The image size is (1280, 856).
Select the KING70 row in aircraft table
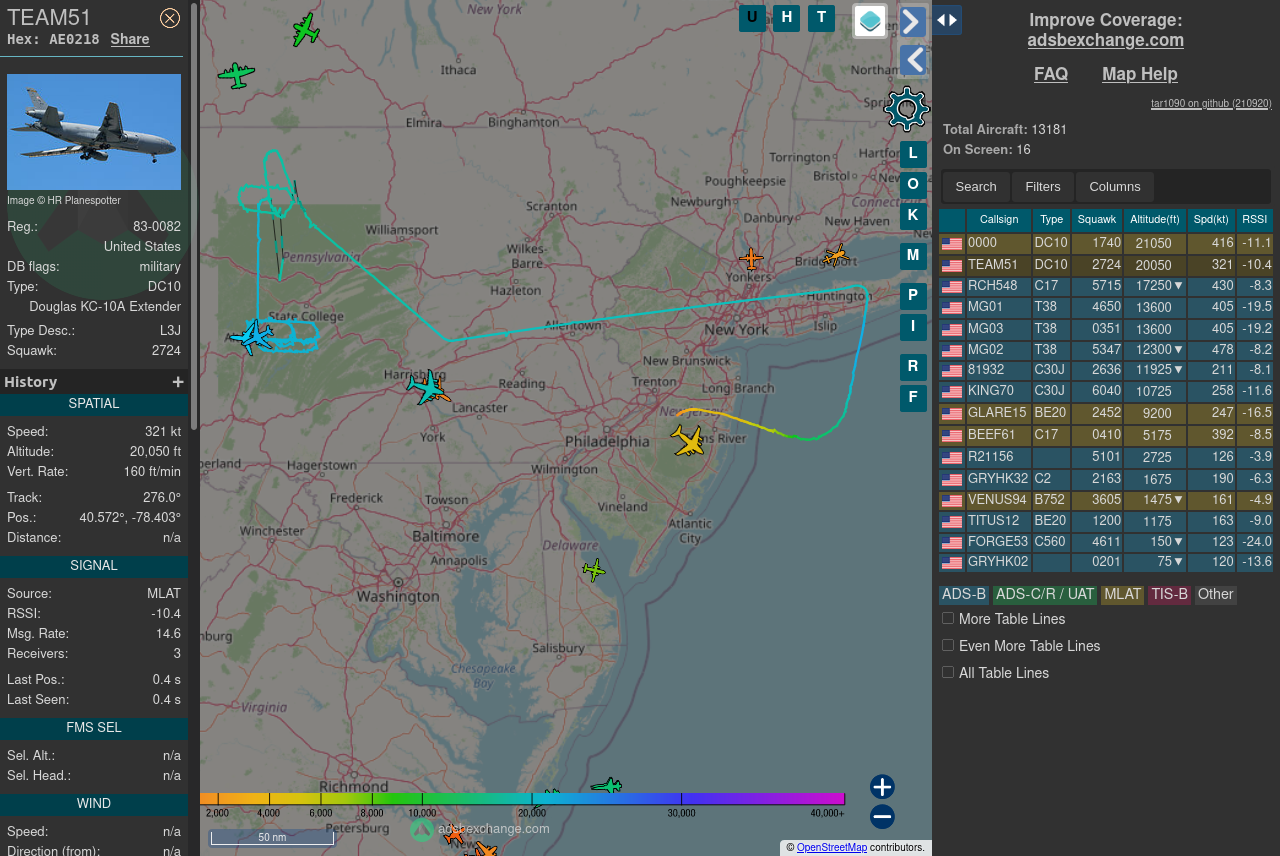click(x=1106, y=391)
